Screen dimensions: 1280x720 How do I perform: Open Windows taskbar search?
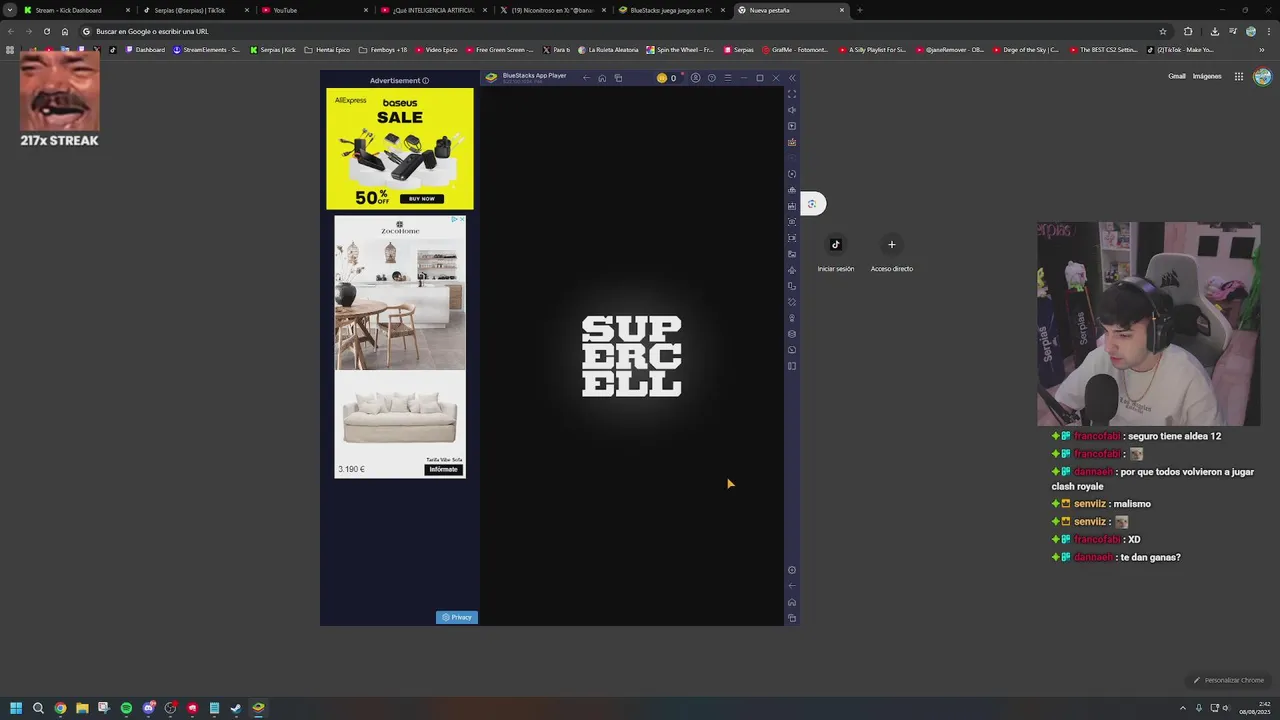[x=38, y=708]
